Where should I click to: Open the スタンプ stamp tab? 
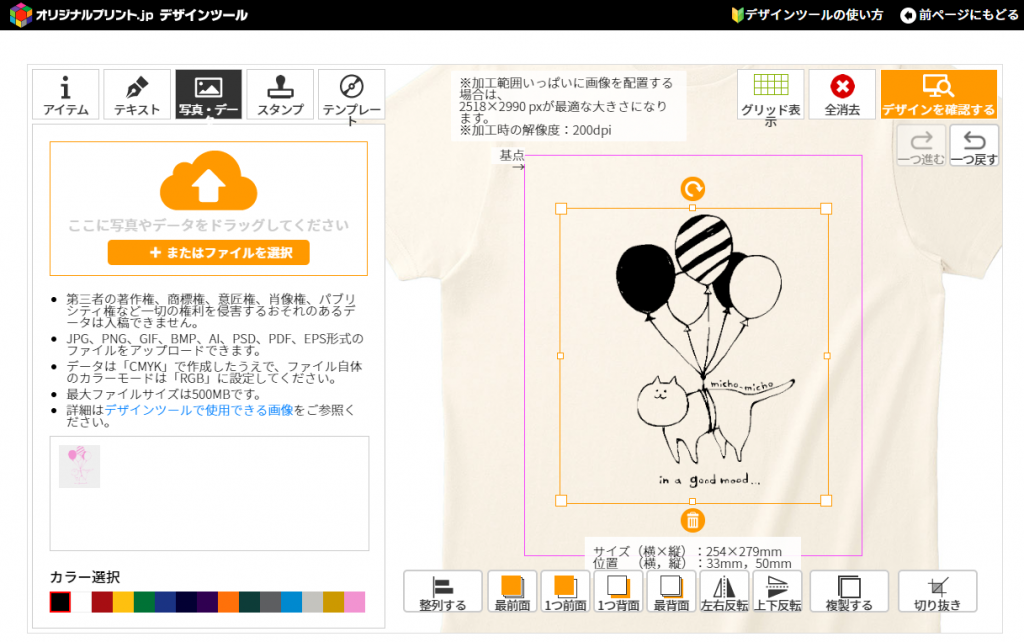(x=280, y=94)
